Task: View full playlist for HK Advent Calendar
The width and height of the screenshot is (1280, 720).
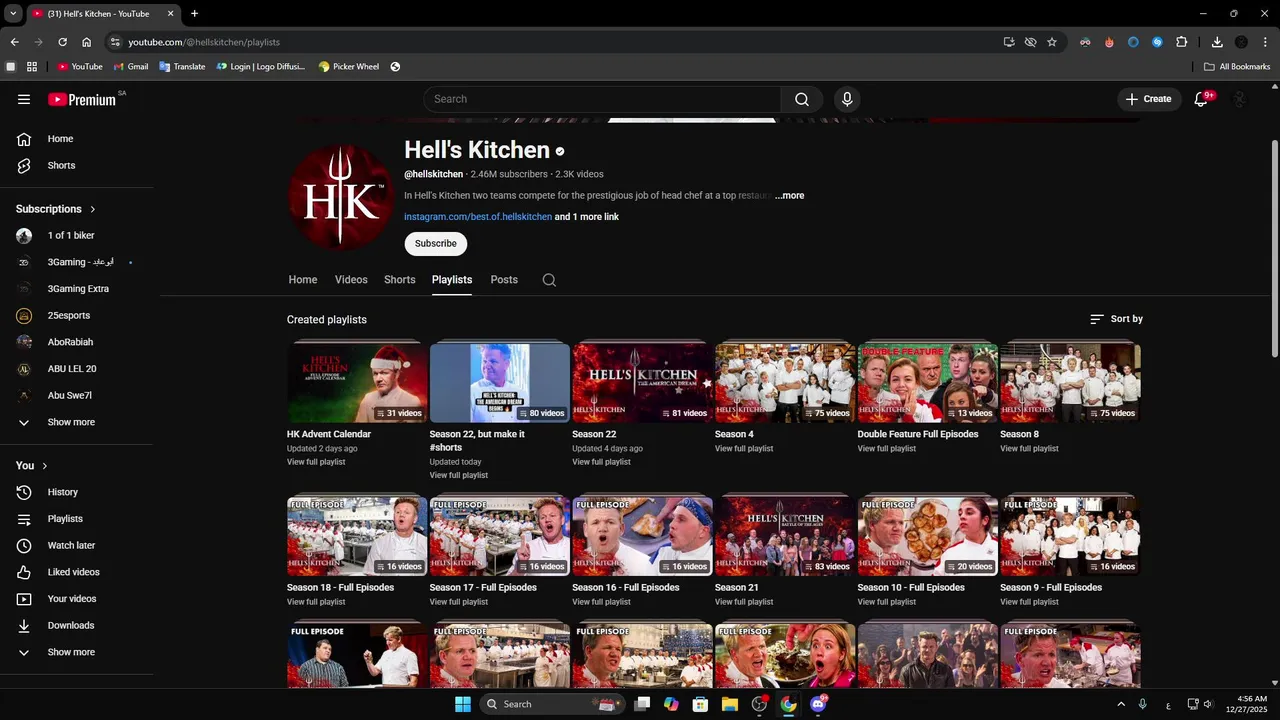Action: tap(316, 462)
